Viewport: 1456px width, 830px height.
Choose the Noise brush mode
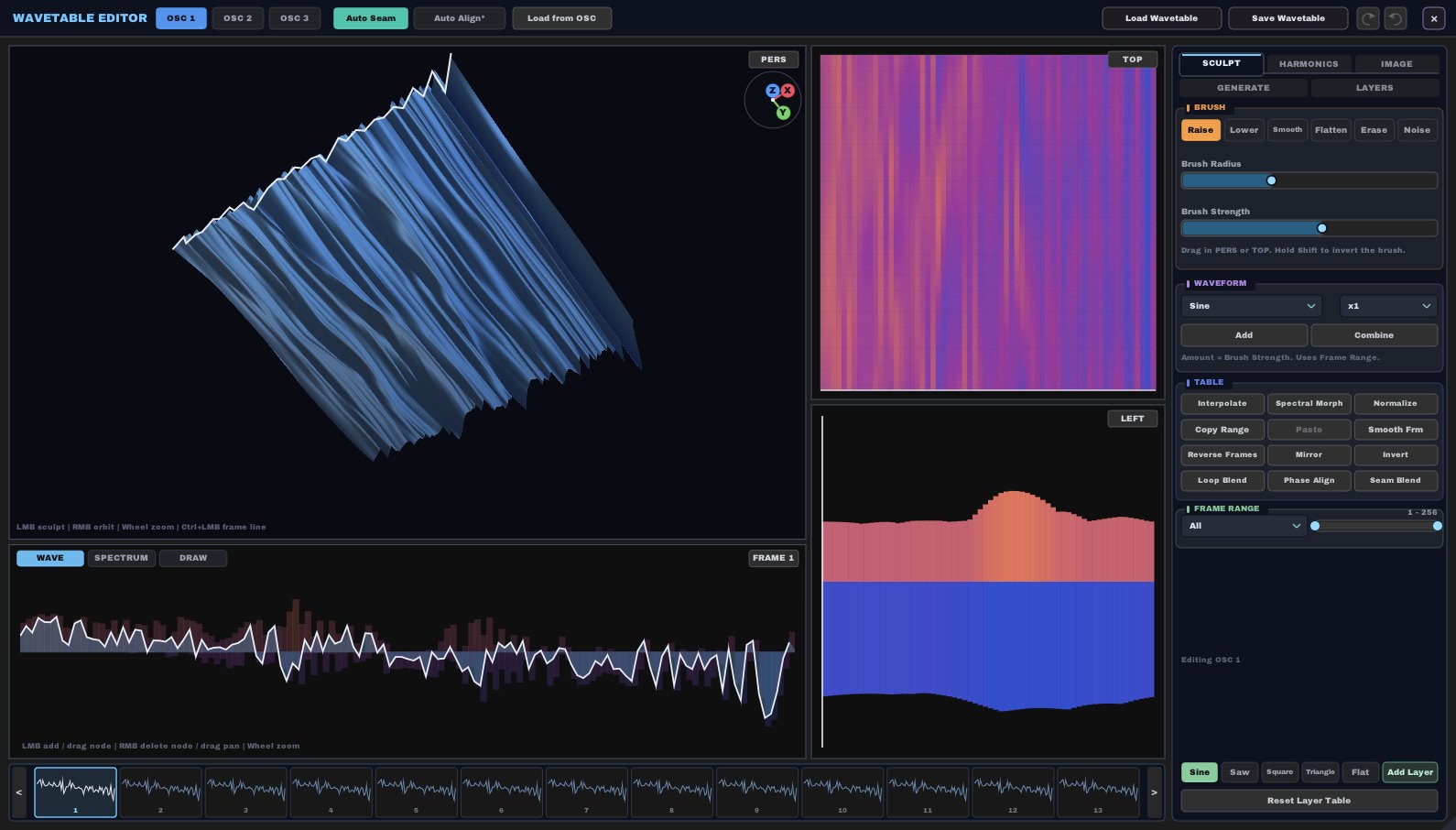[1417, 130]
